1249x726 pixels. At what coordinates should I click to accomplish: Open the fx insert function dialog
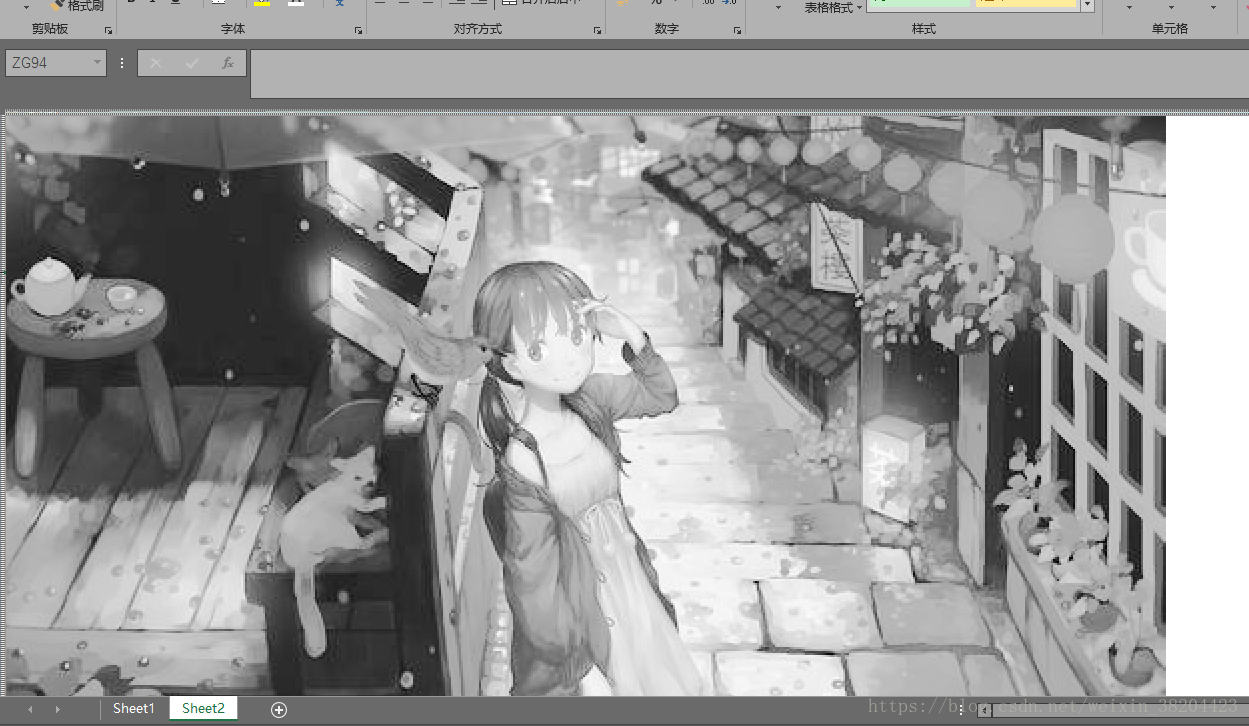227,63
